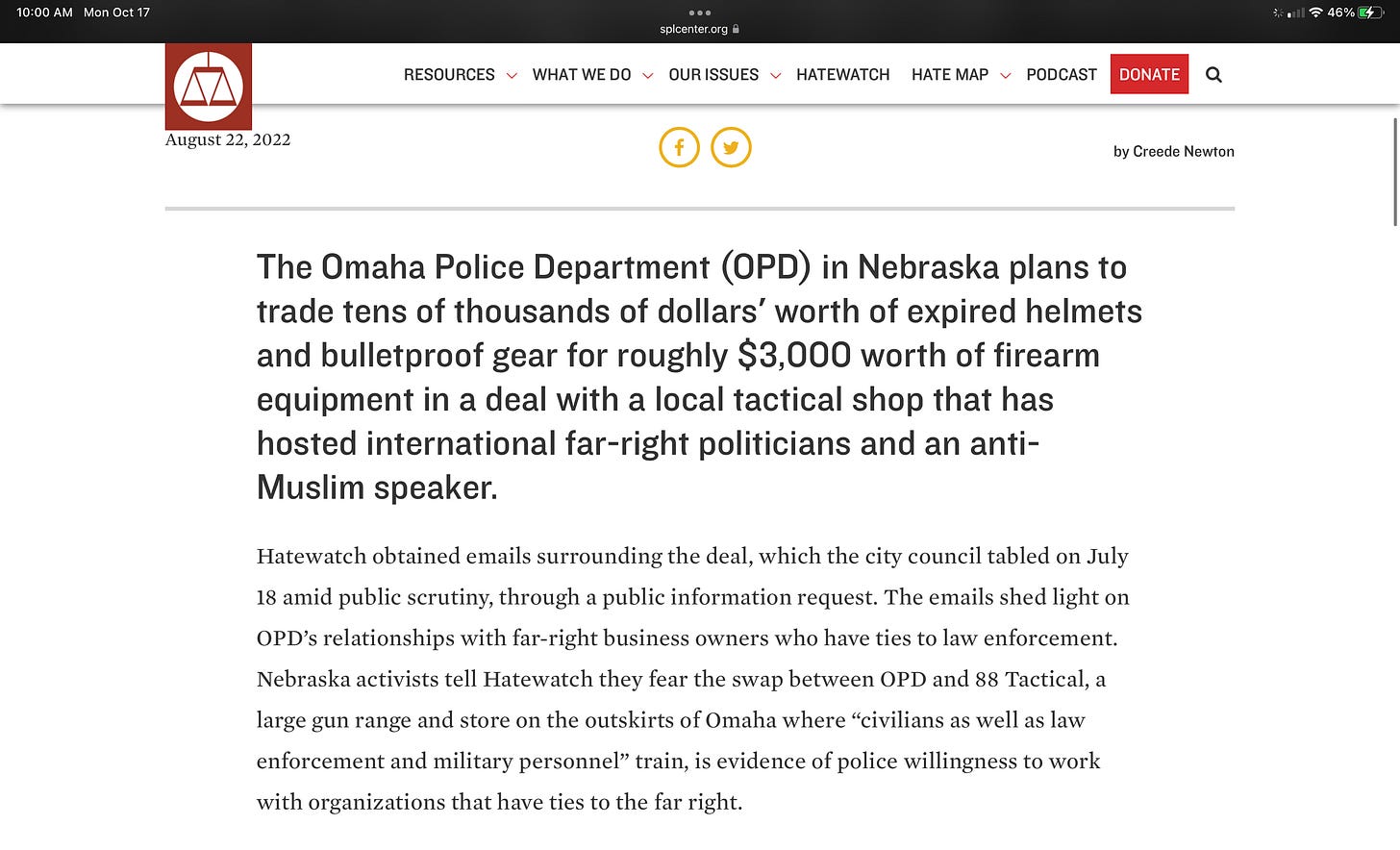
Task: Click the red DONATE button
Action: (1149, 74)
